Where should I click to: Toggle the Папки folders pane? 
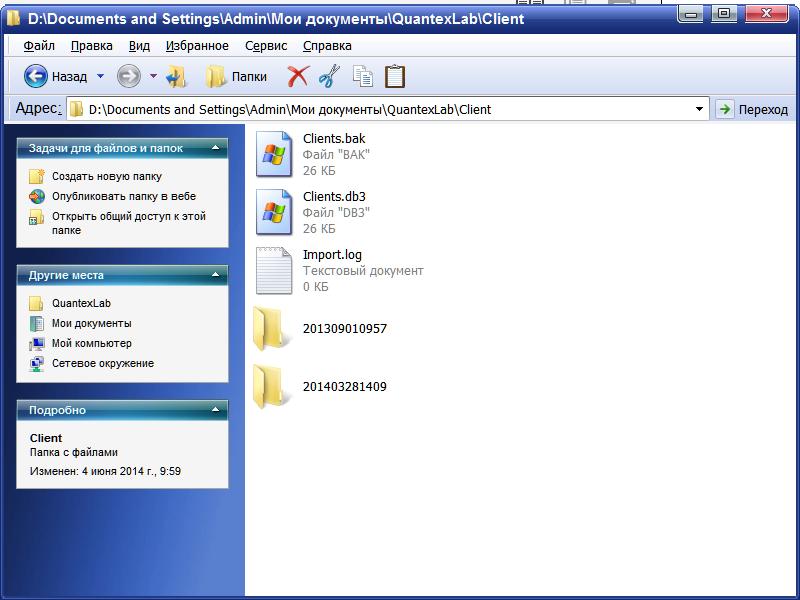(236, 77)
